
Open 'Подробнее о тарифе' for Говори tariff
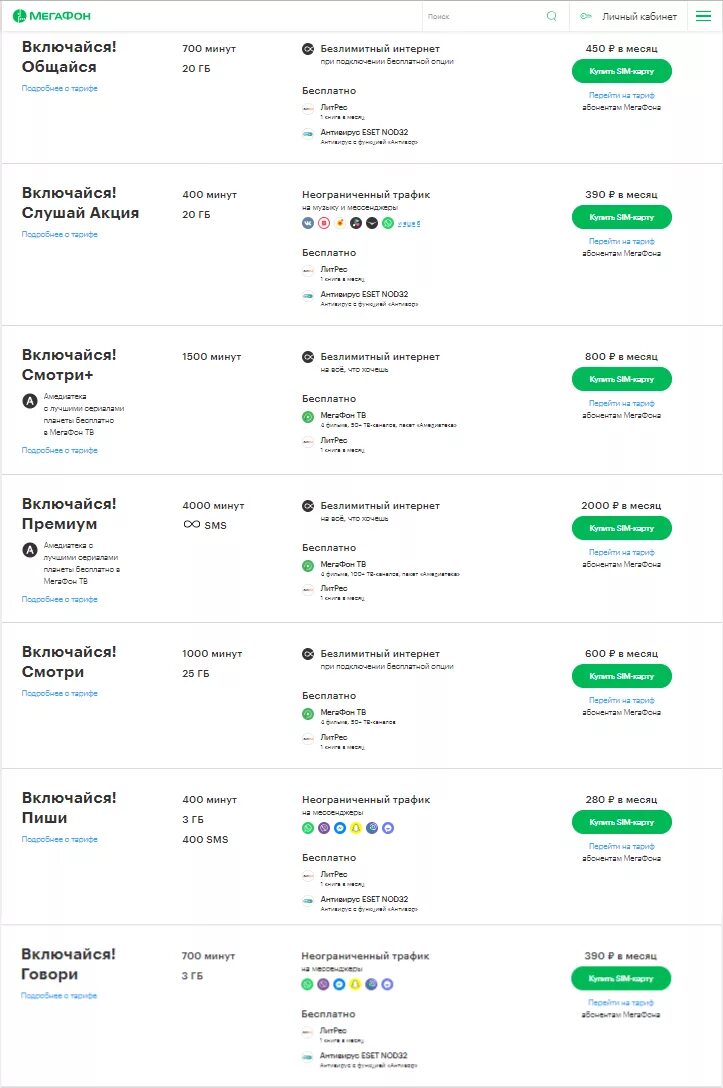pos(60,996)
